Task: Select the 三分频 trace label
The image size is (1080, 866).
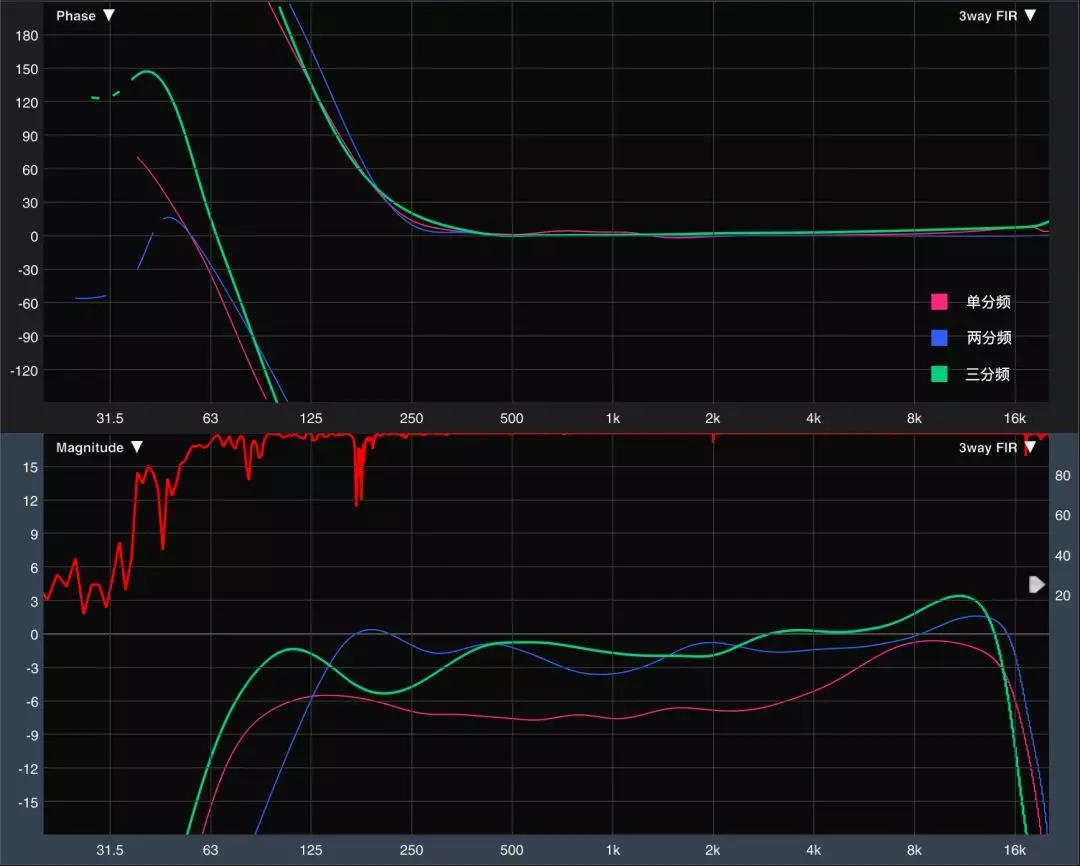Action: pos(988,374)
